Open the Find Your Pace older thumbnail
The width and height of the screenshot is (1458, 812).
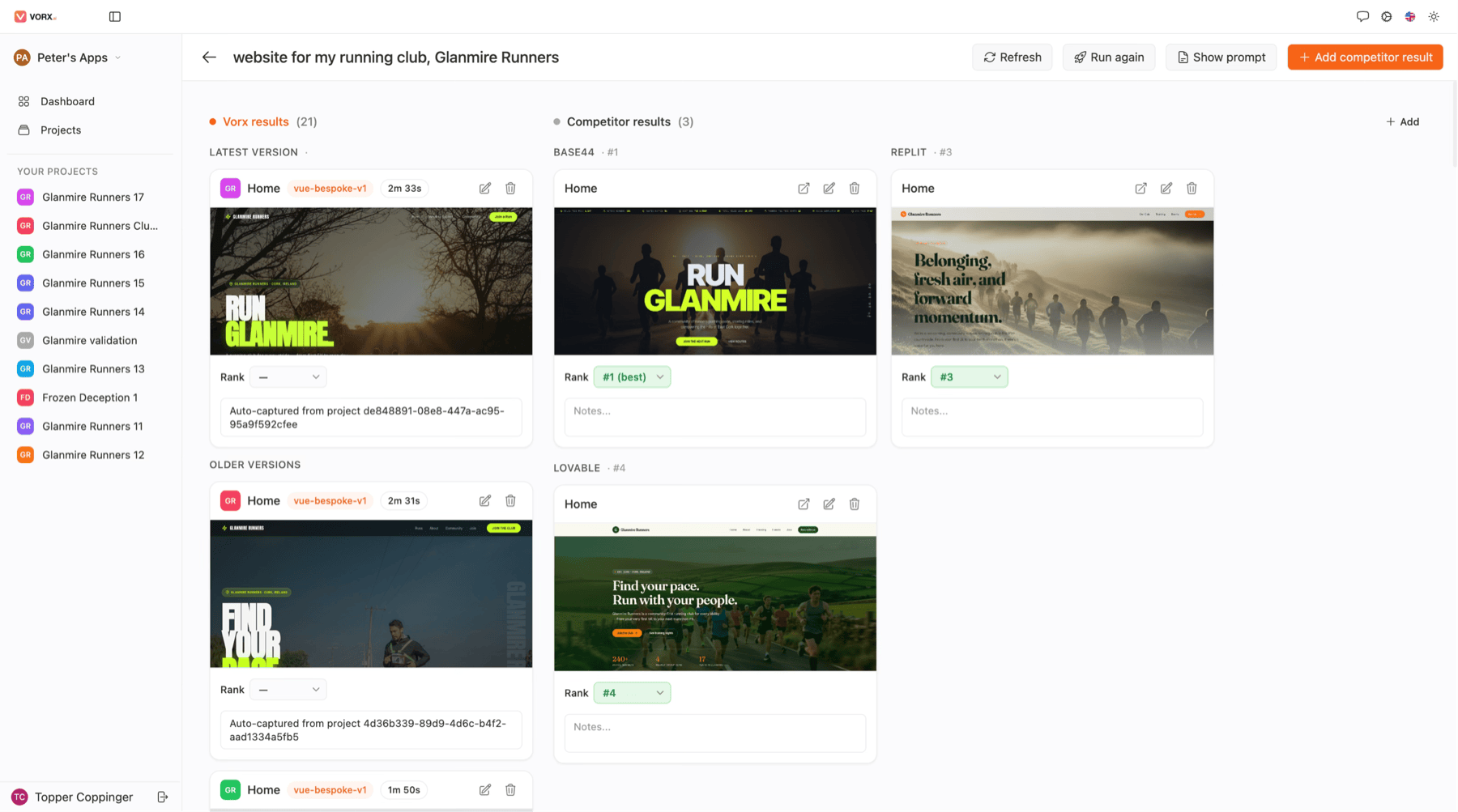click(x=371, y=594)
